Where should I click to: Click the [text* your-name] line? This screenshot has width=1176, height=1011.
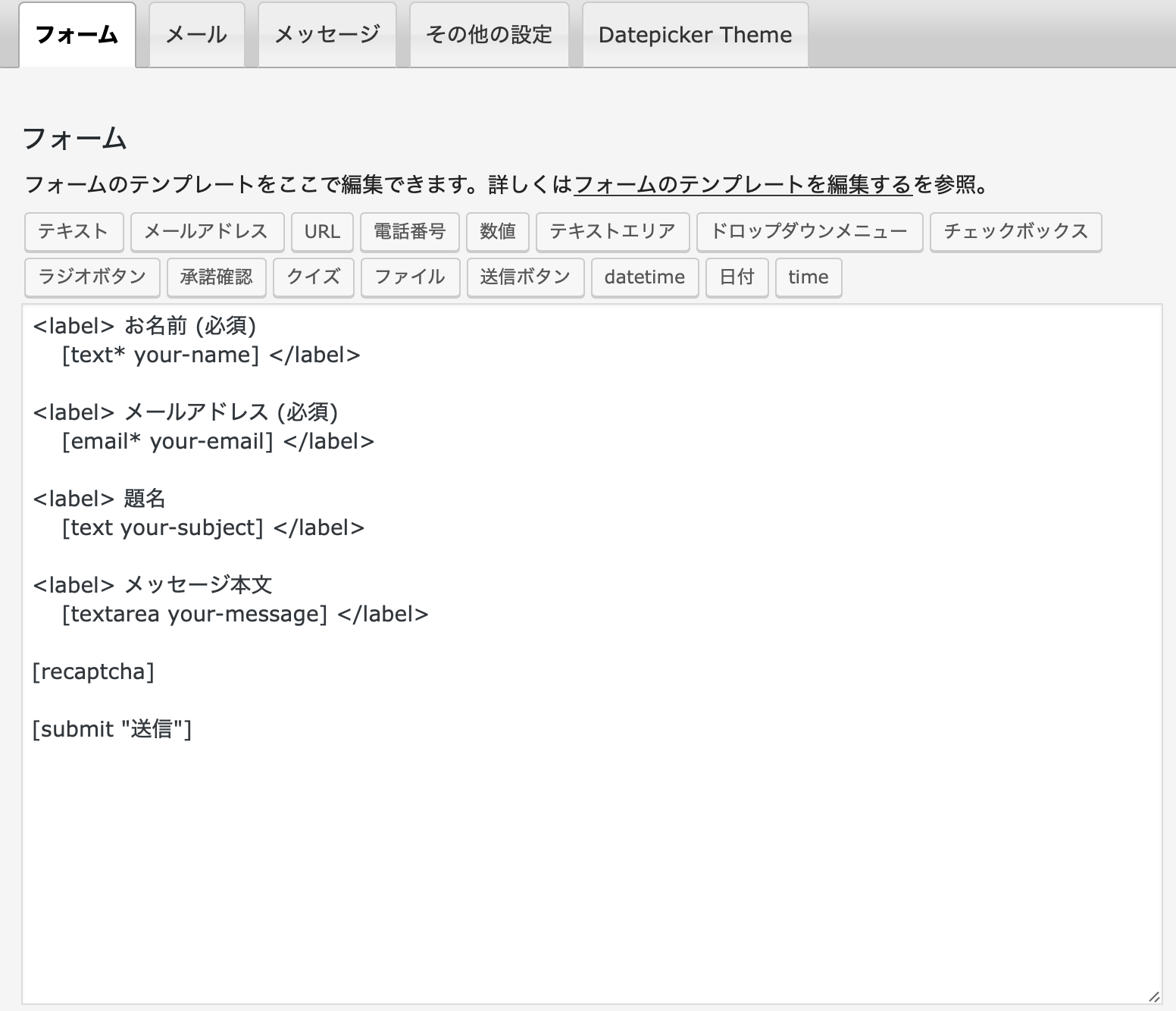click(x=211, y=355)
